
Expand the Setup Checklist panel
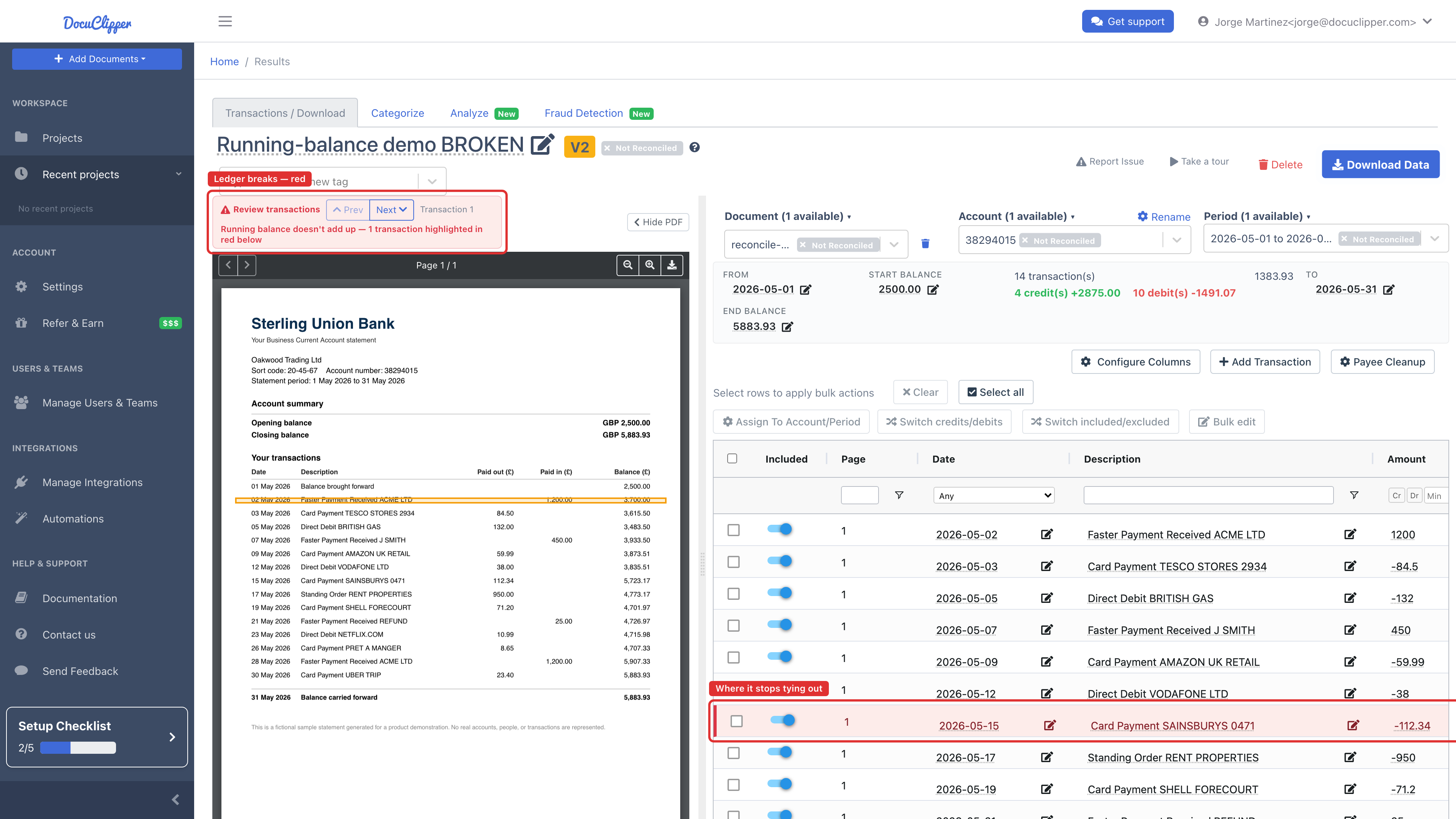(x=97, y=736)
